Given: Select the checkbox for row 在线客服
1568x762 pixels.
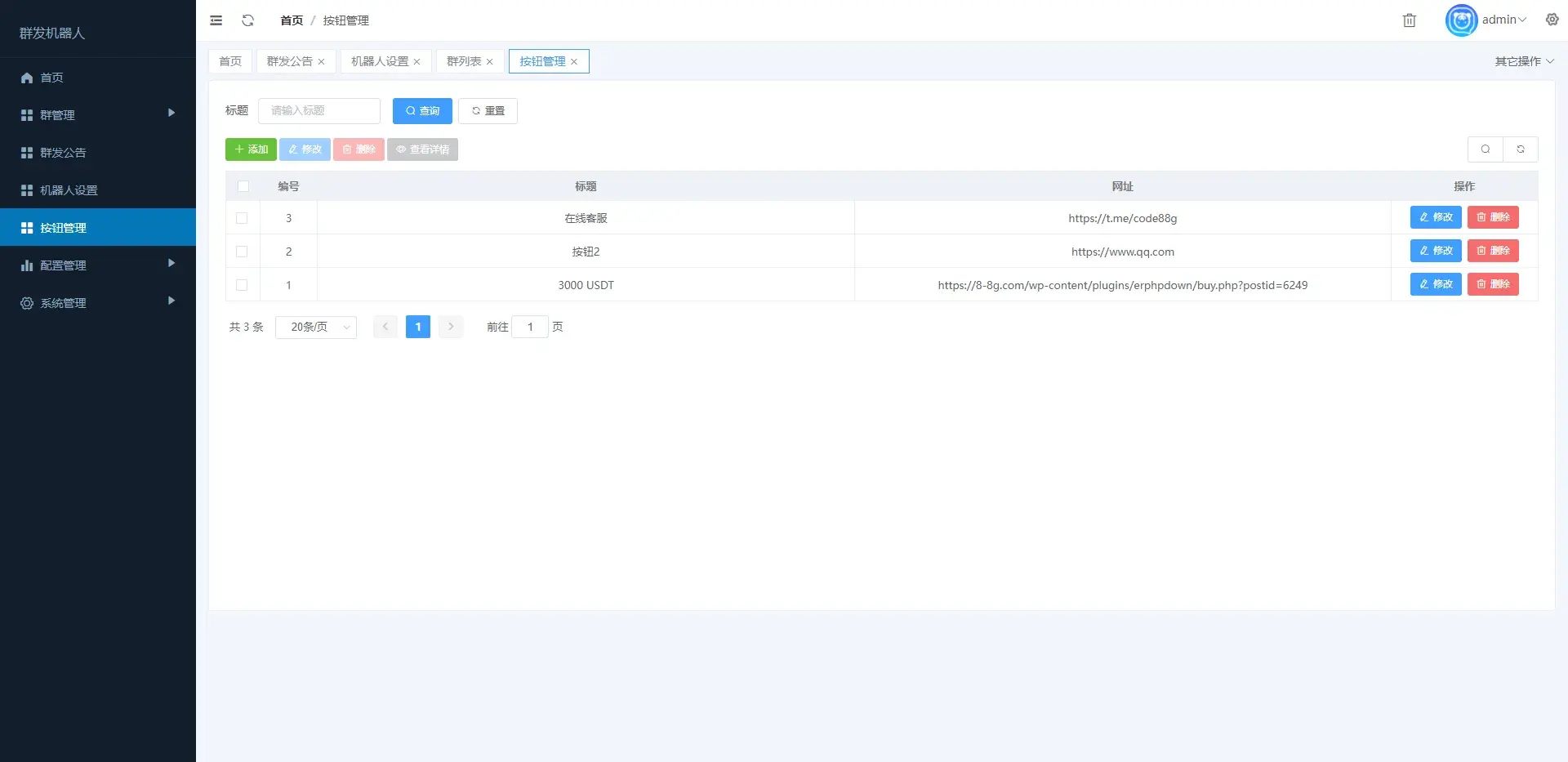Looking at the screenshot, I should click(242, 218).
